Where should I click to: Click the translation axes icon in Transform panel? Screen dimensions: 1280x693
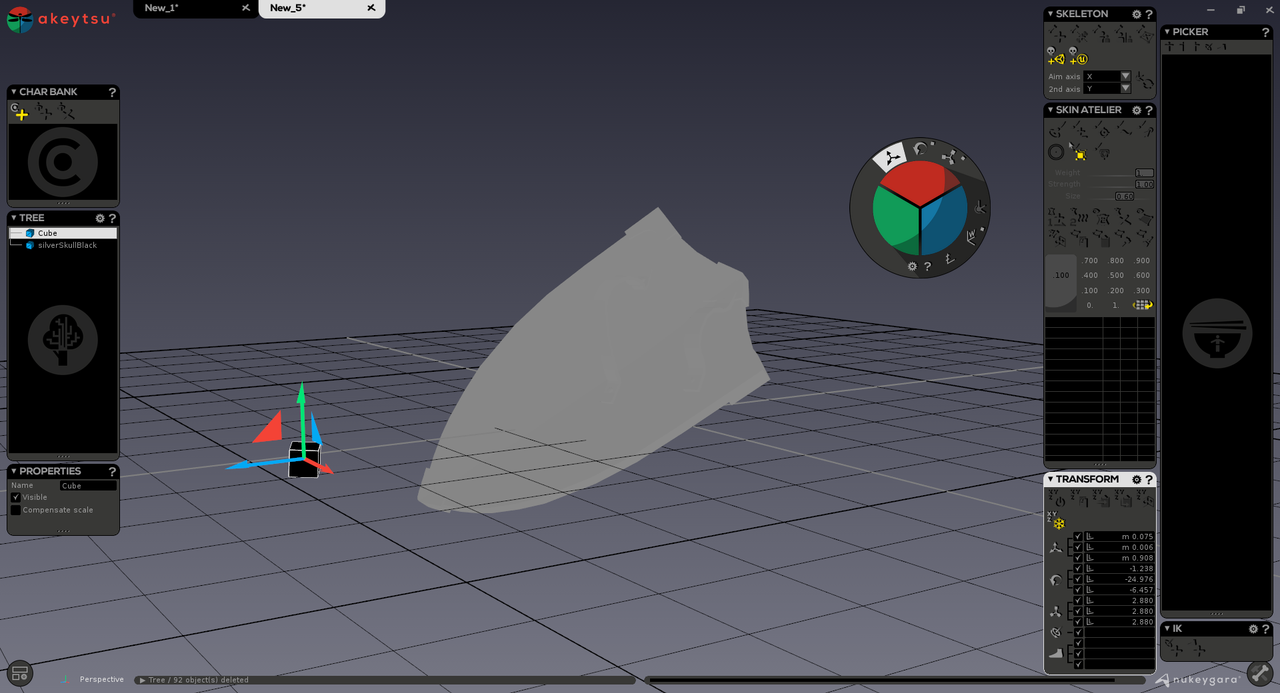click(1056, 548)
